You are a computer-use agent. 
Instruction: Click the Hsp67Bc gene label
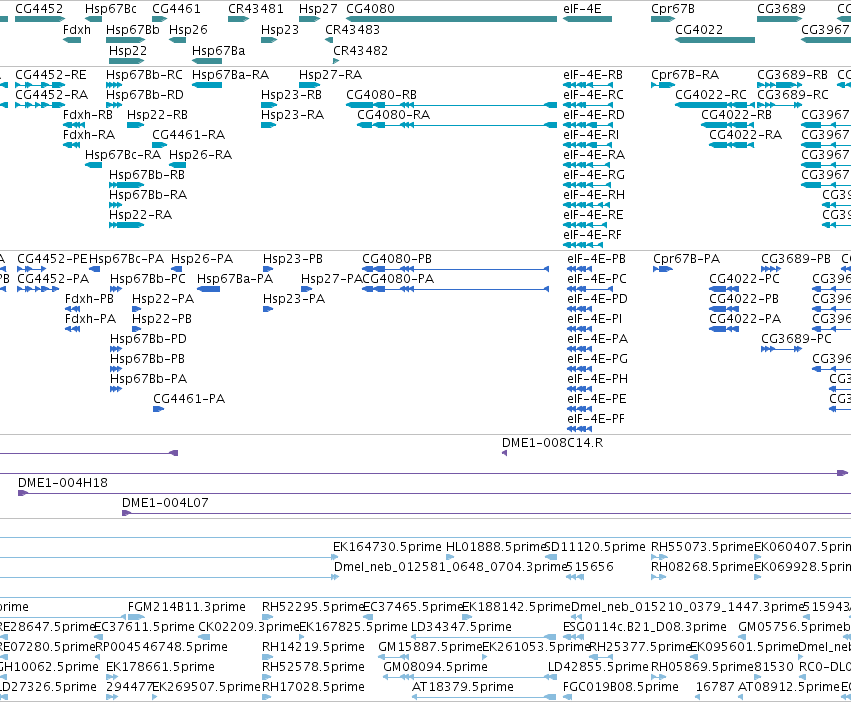click(111, 9)
